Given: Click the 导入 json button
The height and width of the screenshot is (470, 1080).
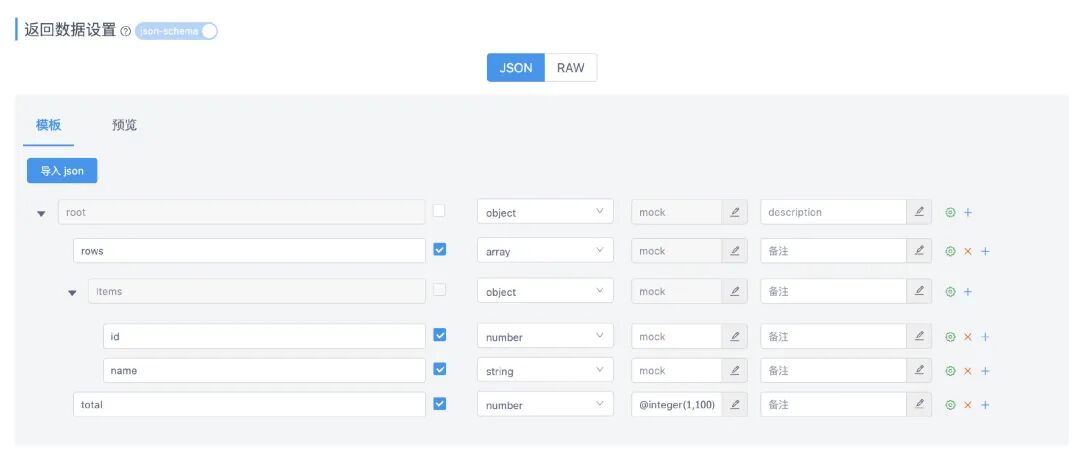Looking at the screenshot, I should tap(62, 171).
